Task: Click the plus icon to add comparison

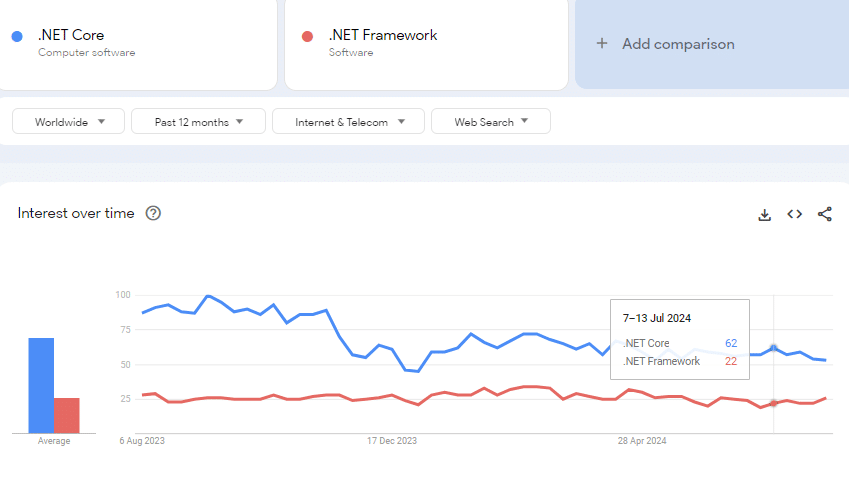Action: pos(602,44)
